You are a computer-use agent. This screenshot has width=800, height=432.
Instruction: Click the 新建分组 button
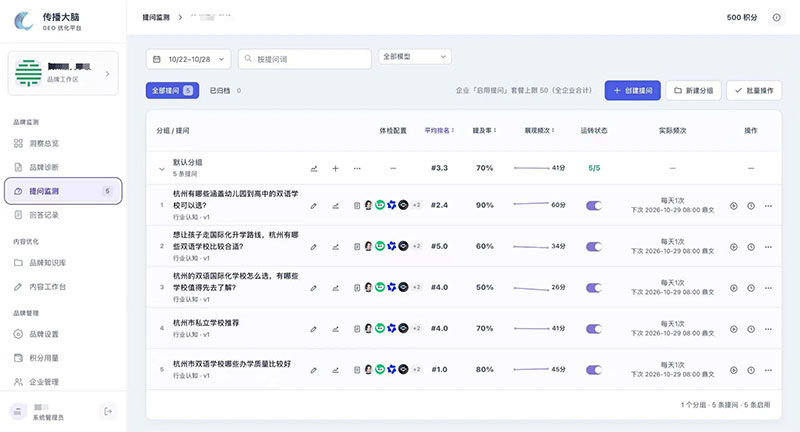point(693,90)
